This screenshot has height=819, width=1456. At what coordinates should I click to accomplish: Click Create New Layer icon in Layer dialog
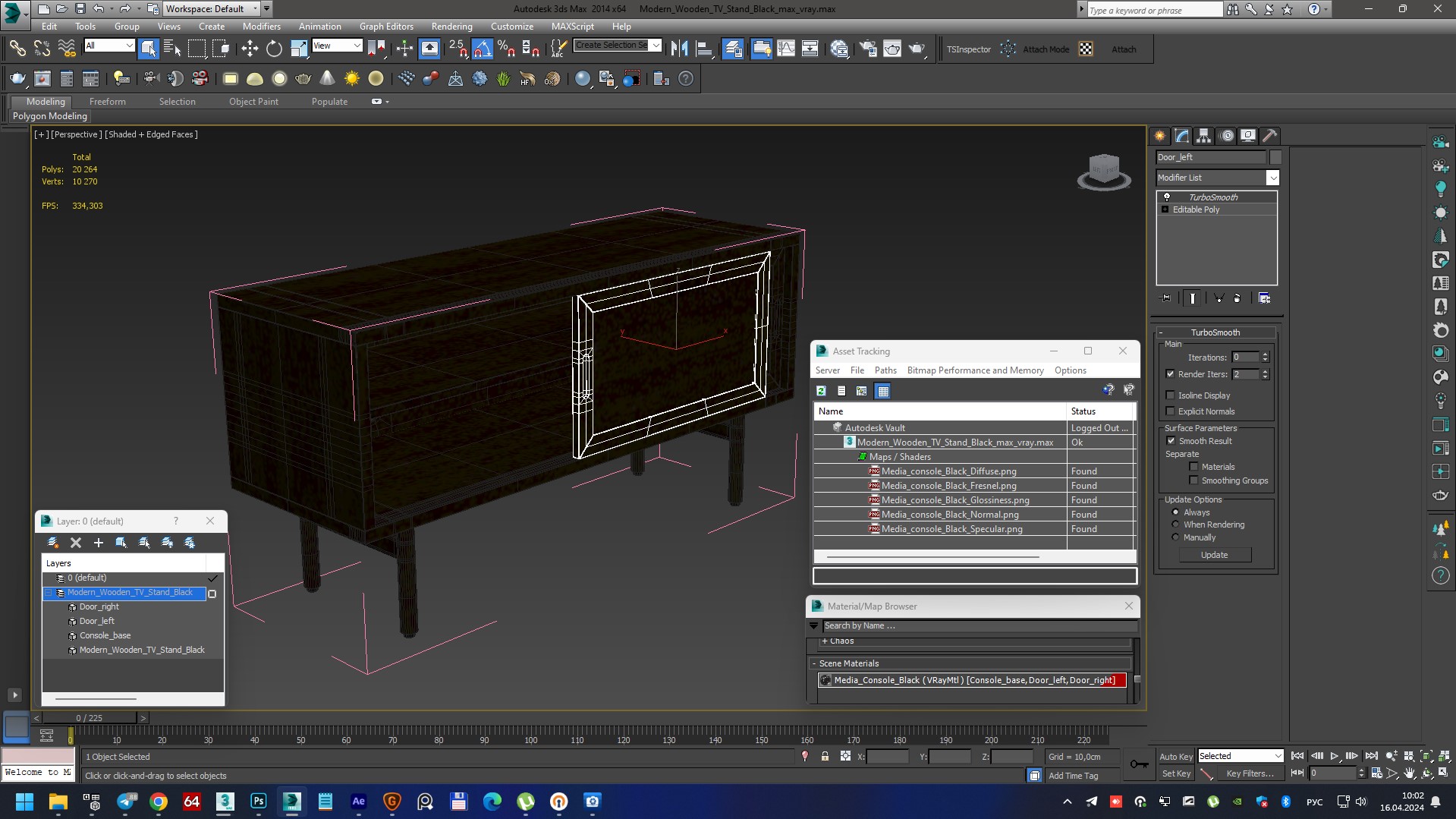53,543
